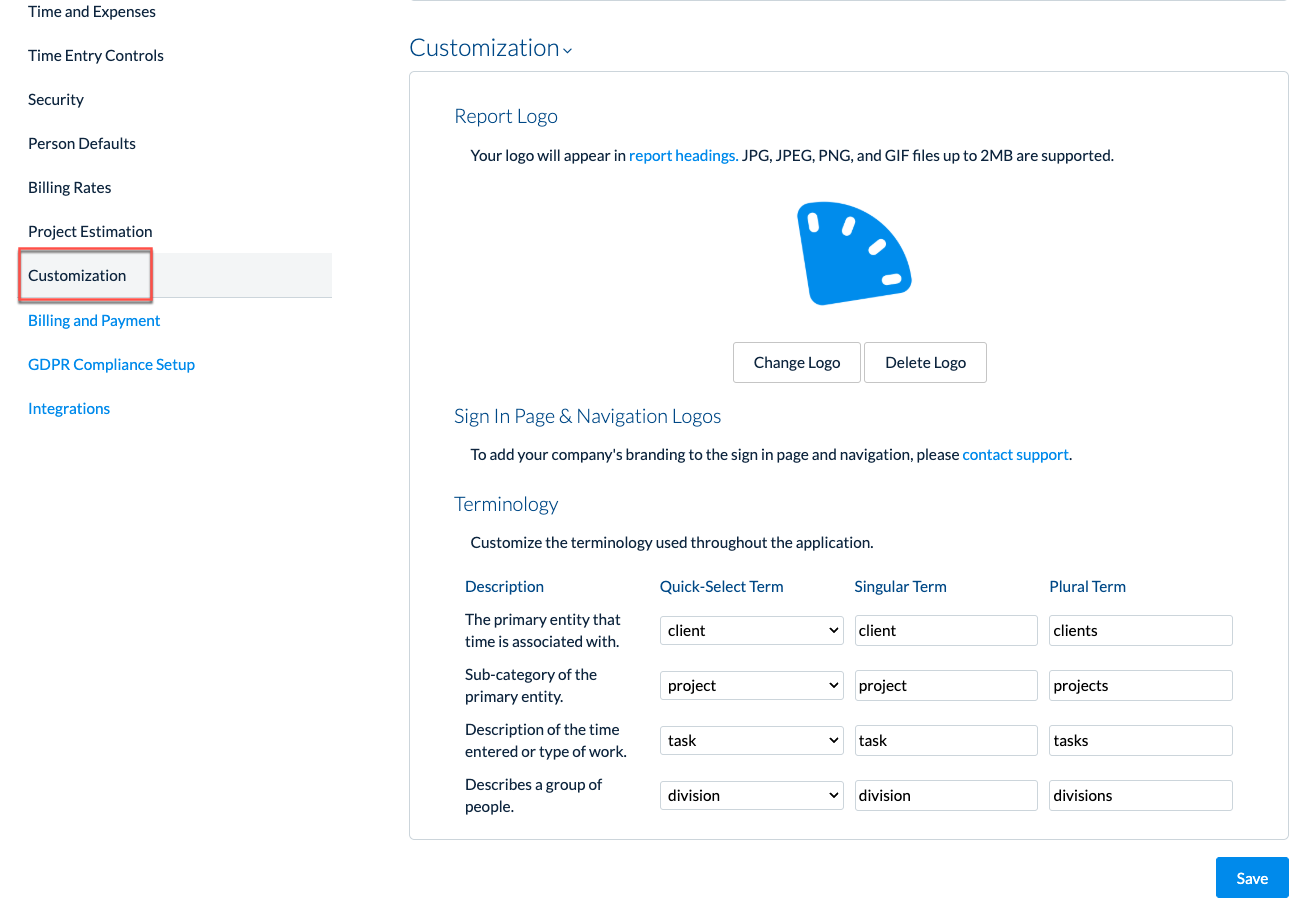Open Billing Rates settings

[69, 187]
